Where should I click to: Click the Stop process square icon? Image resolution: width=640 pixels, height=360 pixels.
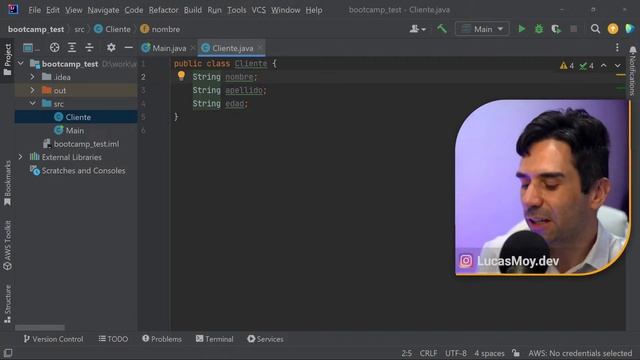pyautogui.click(x=573, y=29)
